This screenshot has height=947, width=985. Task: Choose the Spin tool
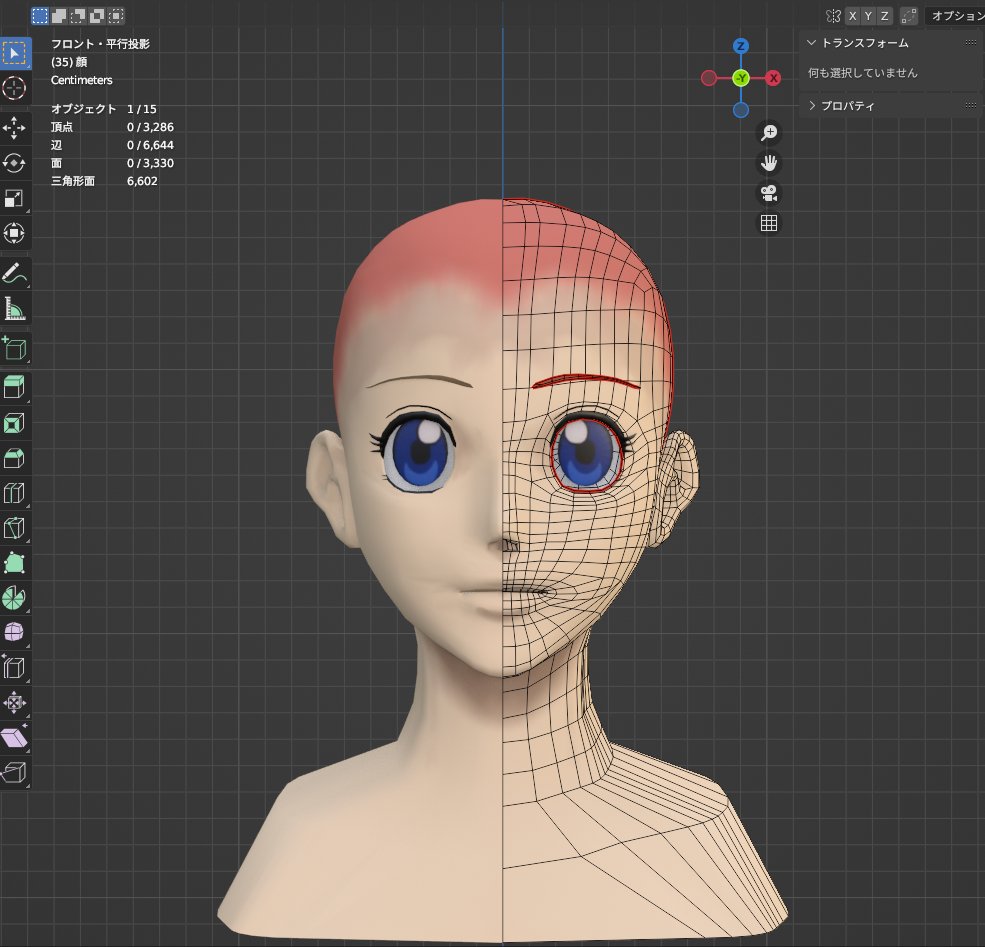click(x=14, y=598)
